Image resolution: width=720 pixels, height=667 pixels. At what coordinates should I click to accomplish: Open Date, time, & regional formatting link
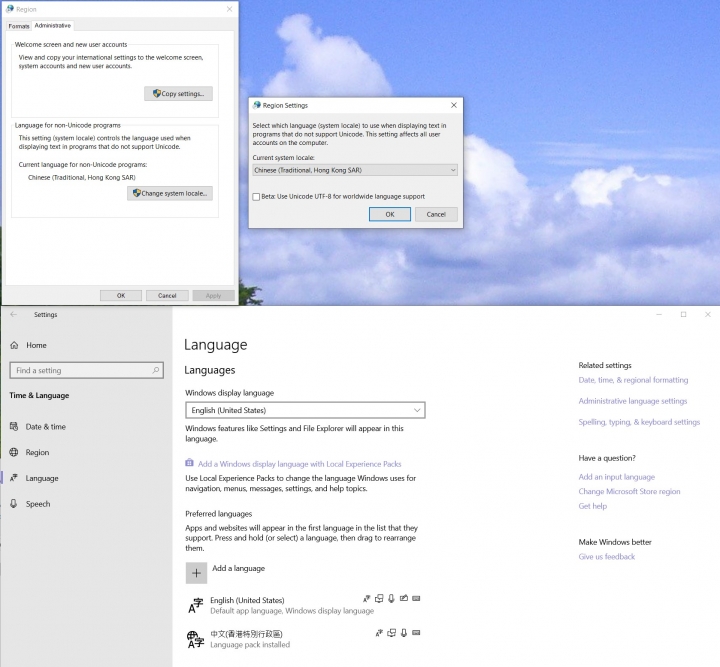pyautogui.click(x=633, y=380)
